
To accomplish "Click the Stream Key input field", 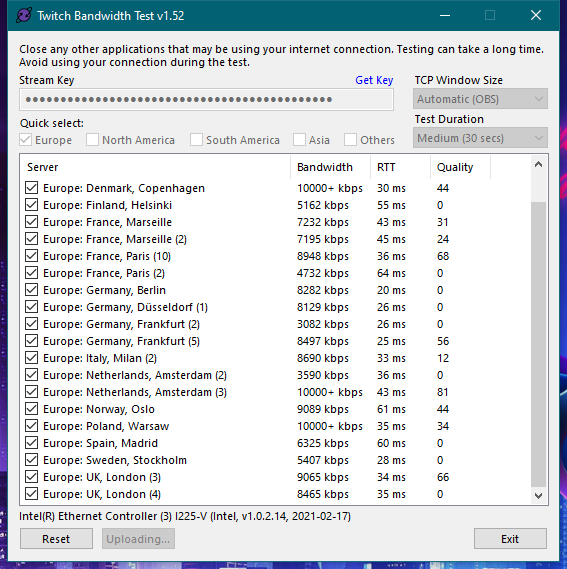I will 206,99.
